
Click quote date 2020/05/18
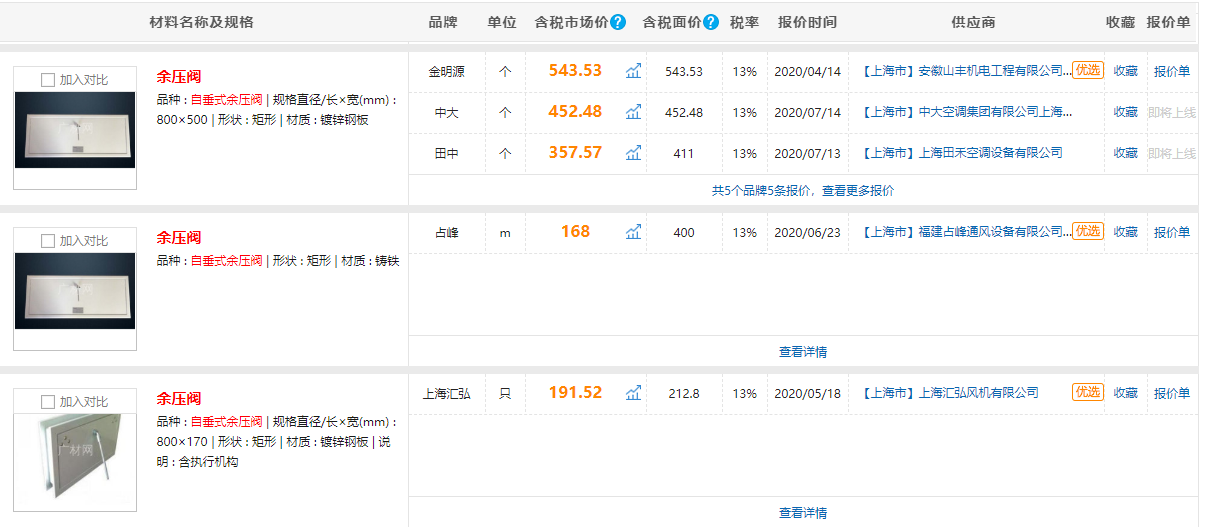click(x=807, y=394)
